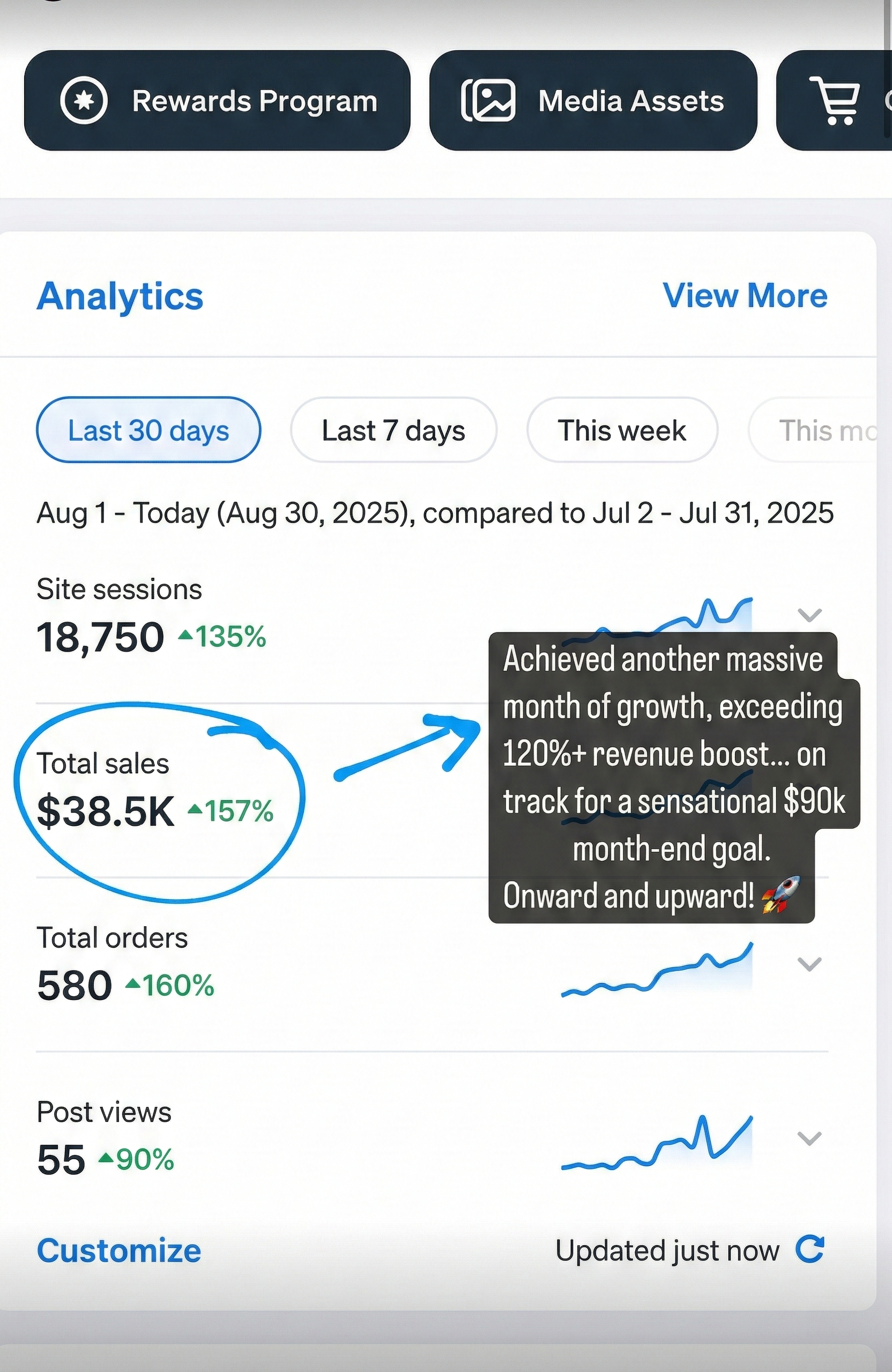Expand the Total orders chevron
Screen dimensions: 892x1372
pyautogui.click(x=809, y=964)
